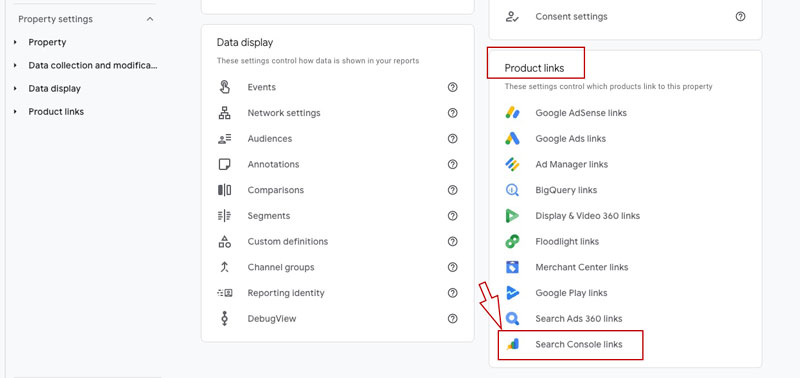Screen dimensions: 800x378
Task: Open Comparisons
Action: coord(276,190)
